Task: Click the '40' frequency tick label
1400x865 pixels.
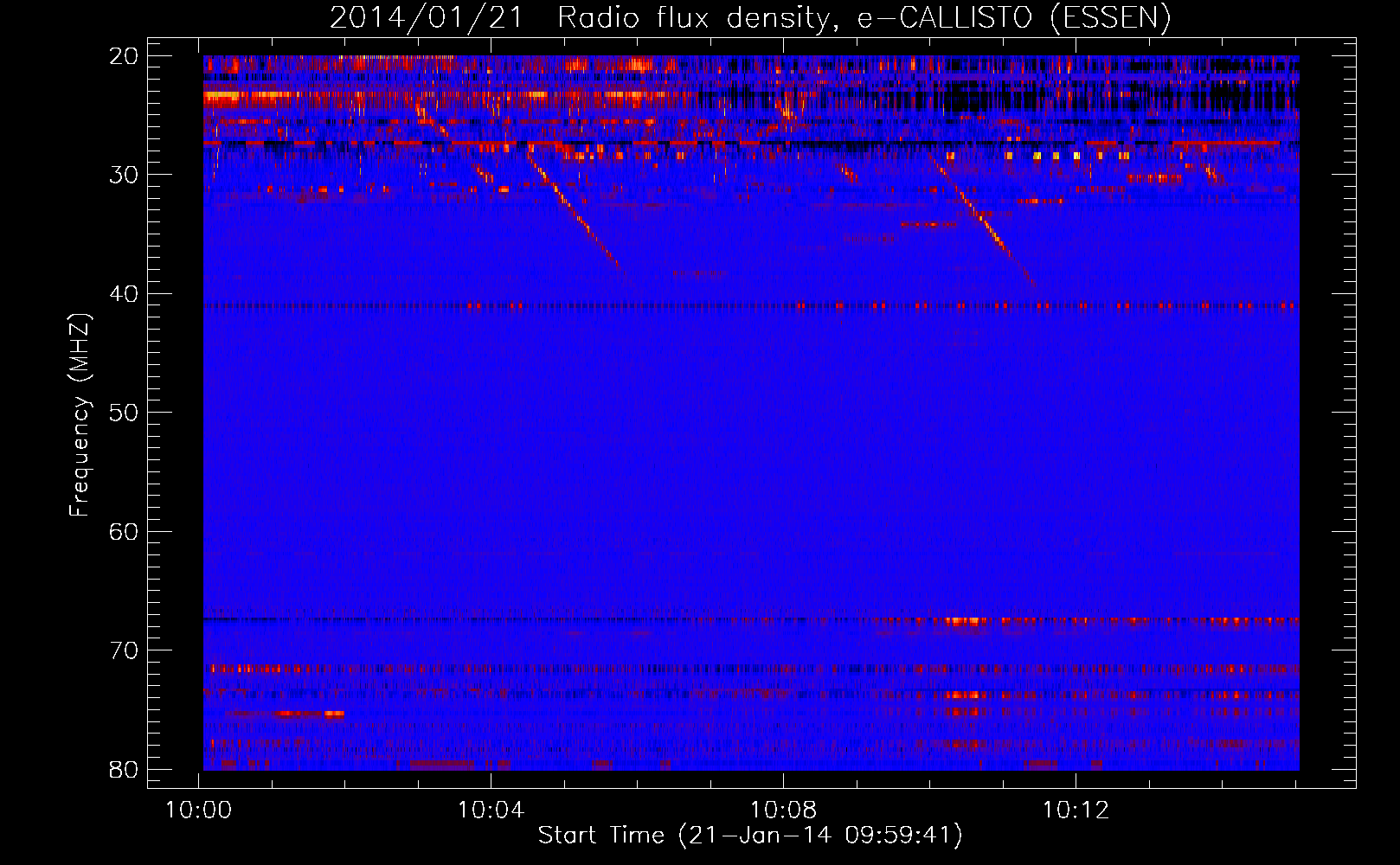Action: coord(124,294)
